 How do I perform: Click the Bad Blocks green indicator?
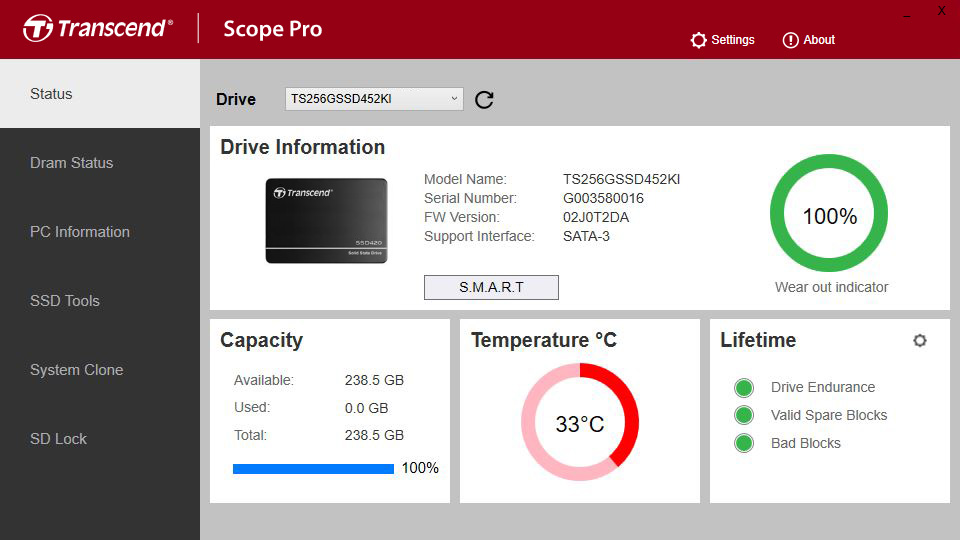(x=744, y=443)
